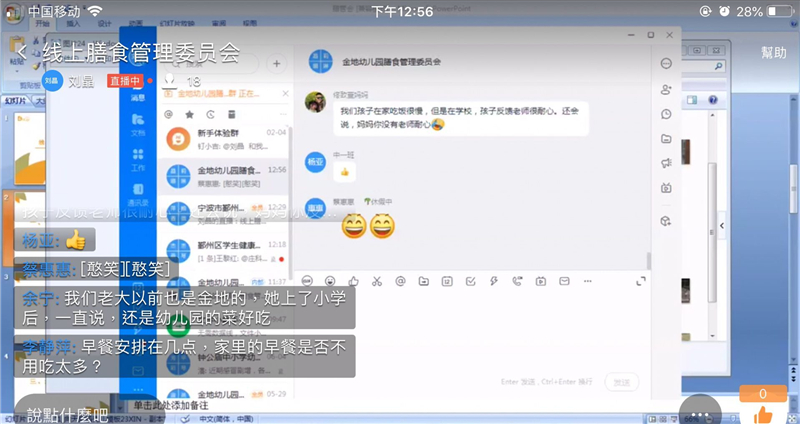Click the 发送 send button
The height and width of the screenshot is (424, 800).
[x=621, y=382]
